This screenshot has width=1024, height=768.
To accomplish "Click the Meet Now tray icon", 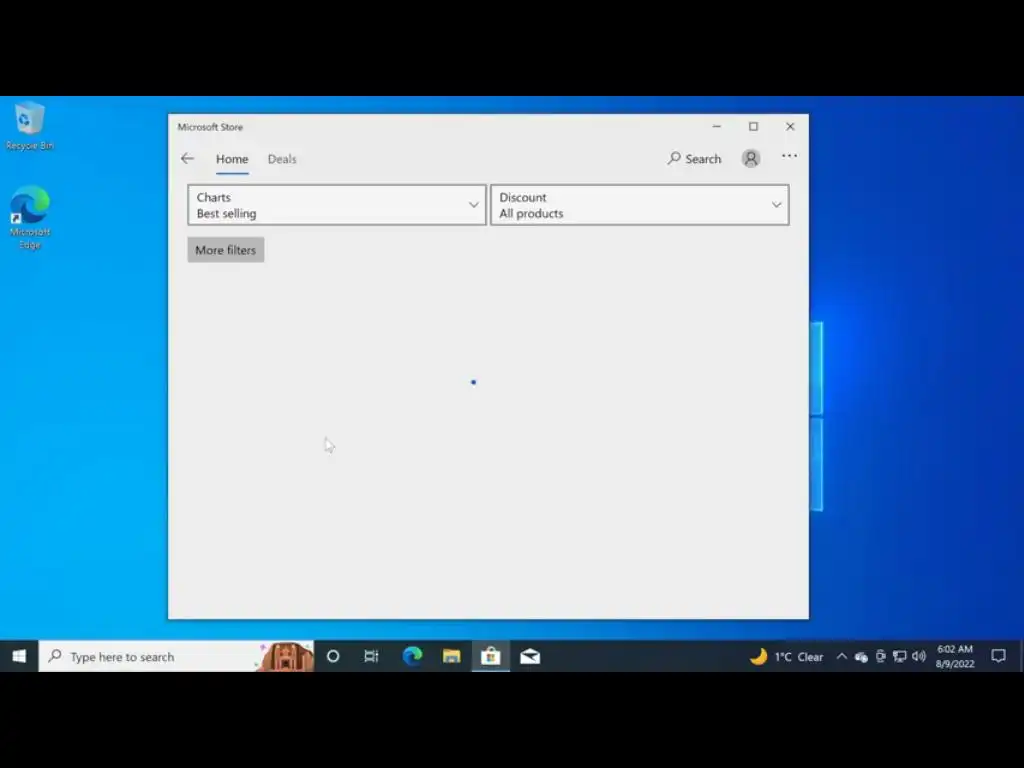I will click(880, 657).
